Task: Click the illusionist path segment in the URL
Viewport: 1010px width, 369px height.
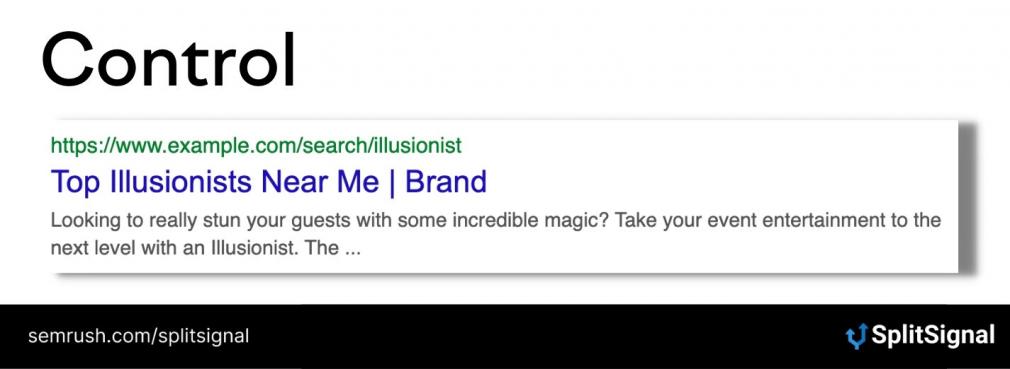Action: click(x=418, y=146)
